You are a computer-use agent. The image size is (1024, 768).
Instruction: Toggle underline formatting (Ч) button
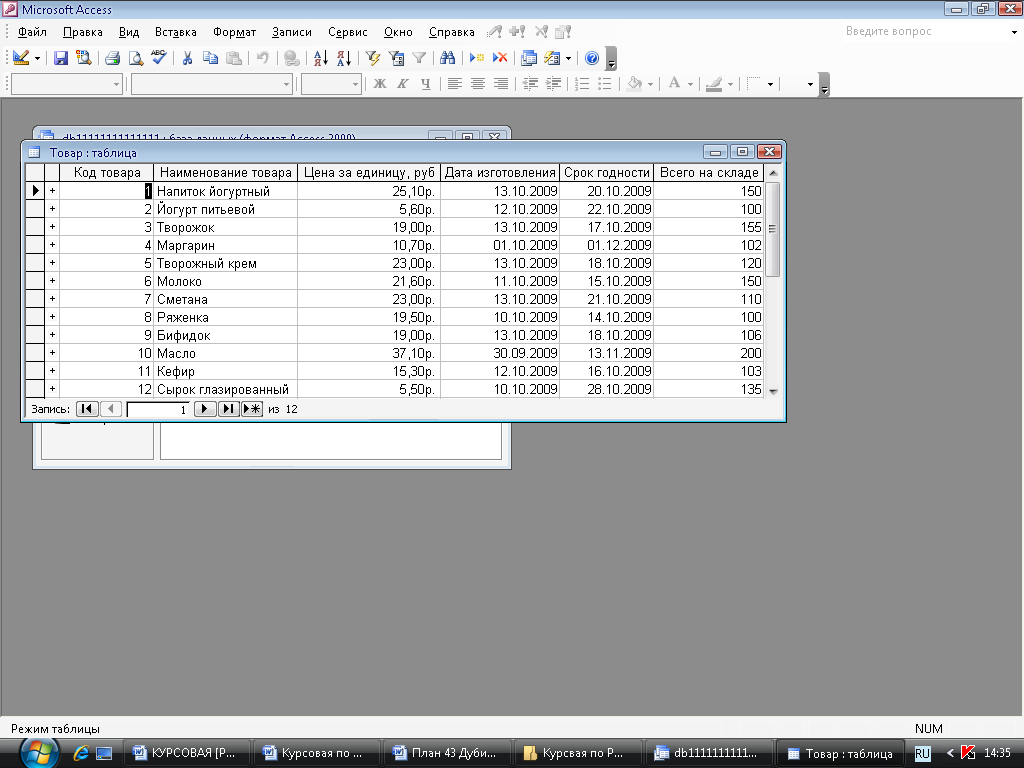(x=426, y=84)
